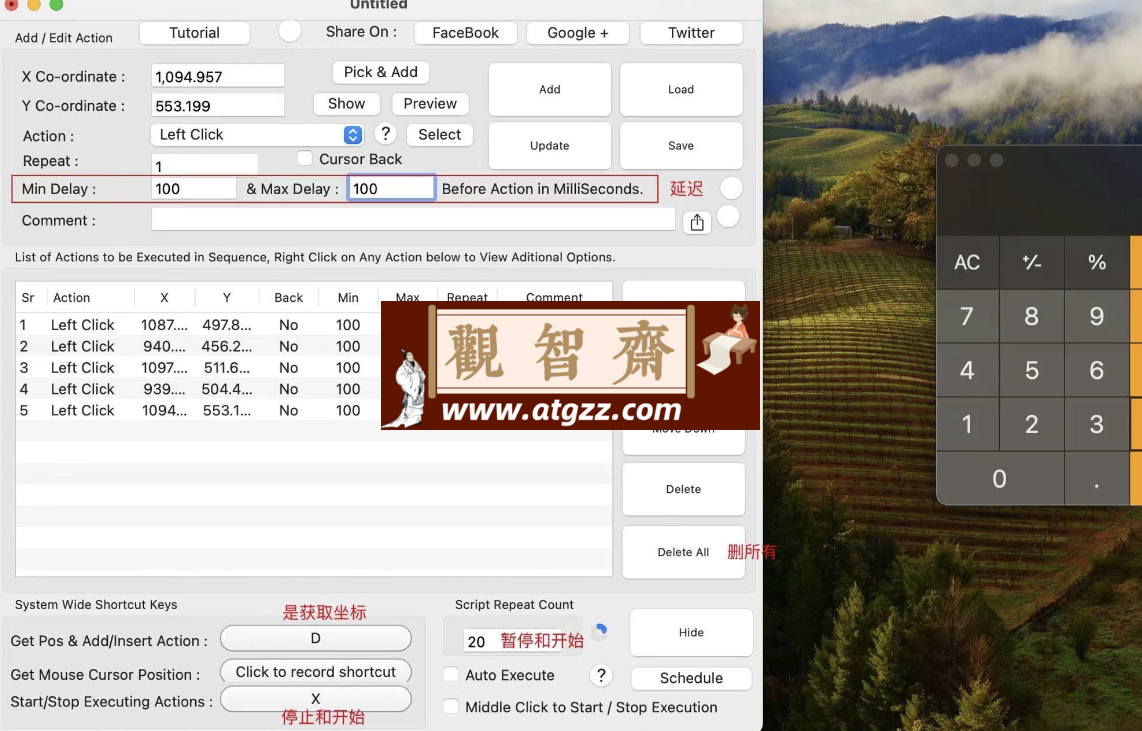Open the Schedule button
The height and width of the screenshot is (731, 1142).
691,678
